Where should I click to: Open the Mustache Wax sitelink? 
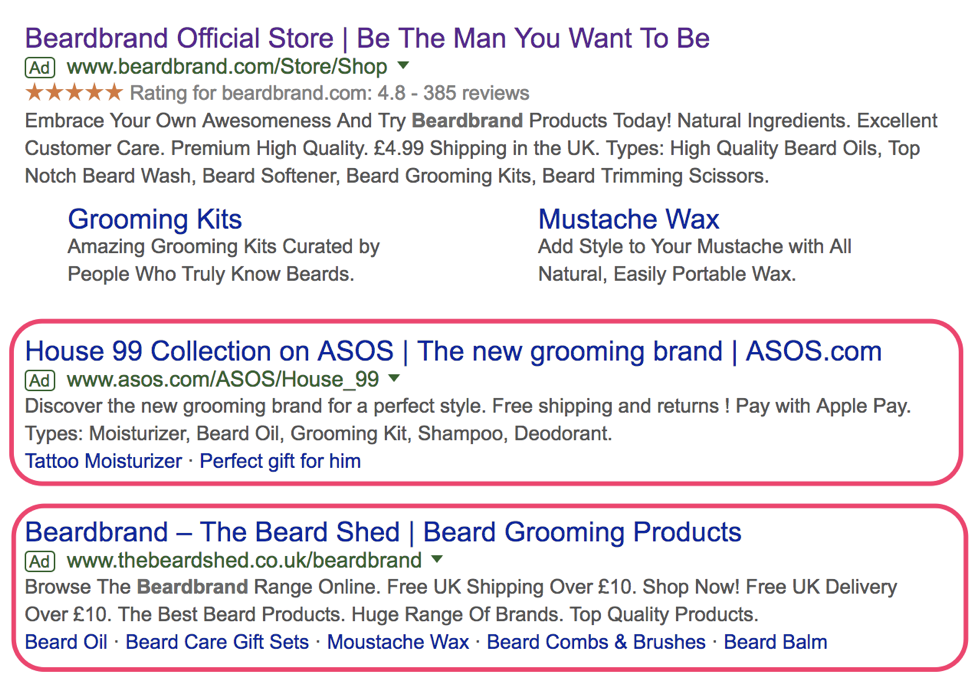tap(628, 219)
